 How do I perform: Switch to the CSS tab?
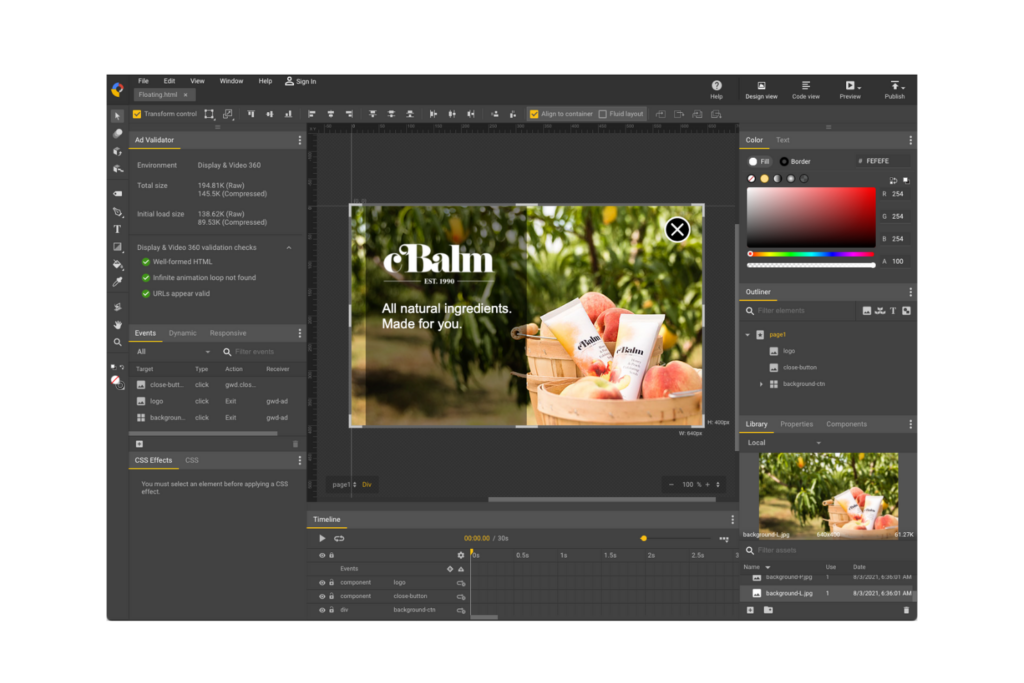click(191, 460)
